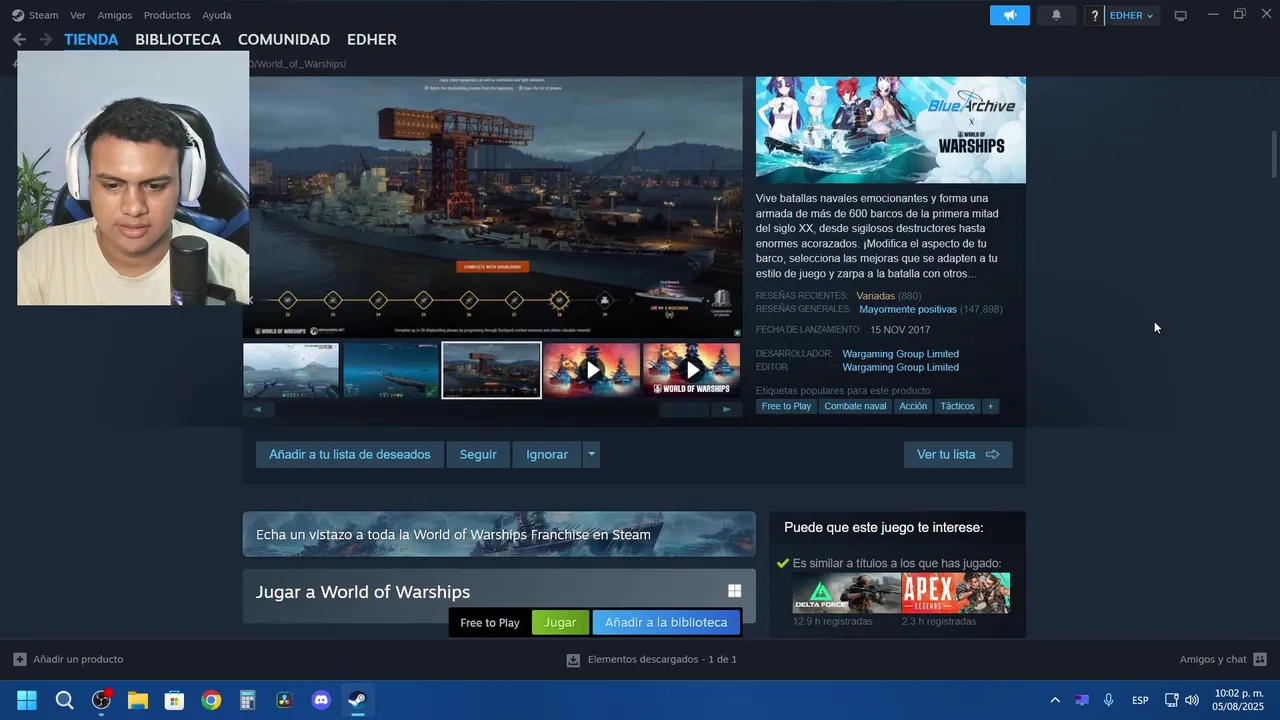Image resolution: width=1280 pixels, height=720 pixels.
Task: Open Microsoft Store from taskbar
Action: tap(174, 700)
